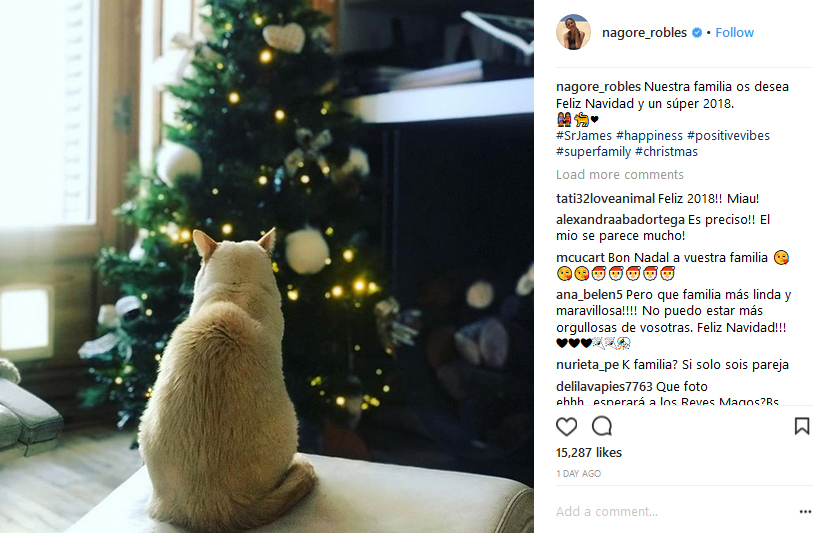Open ana_belen5 commenter profile

coord(589,295)
